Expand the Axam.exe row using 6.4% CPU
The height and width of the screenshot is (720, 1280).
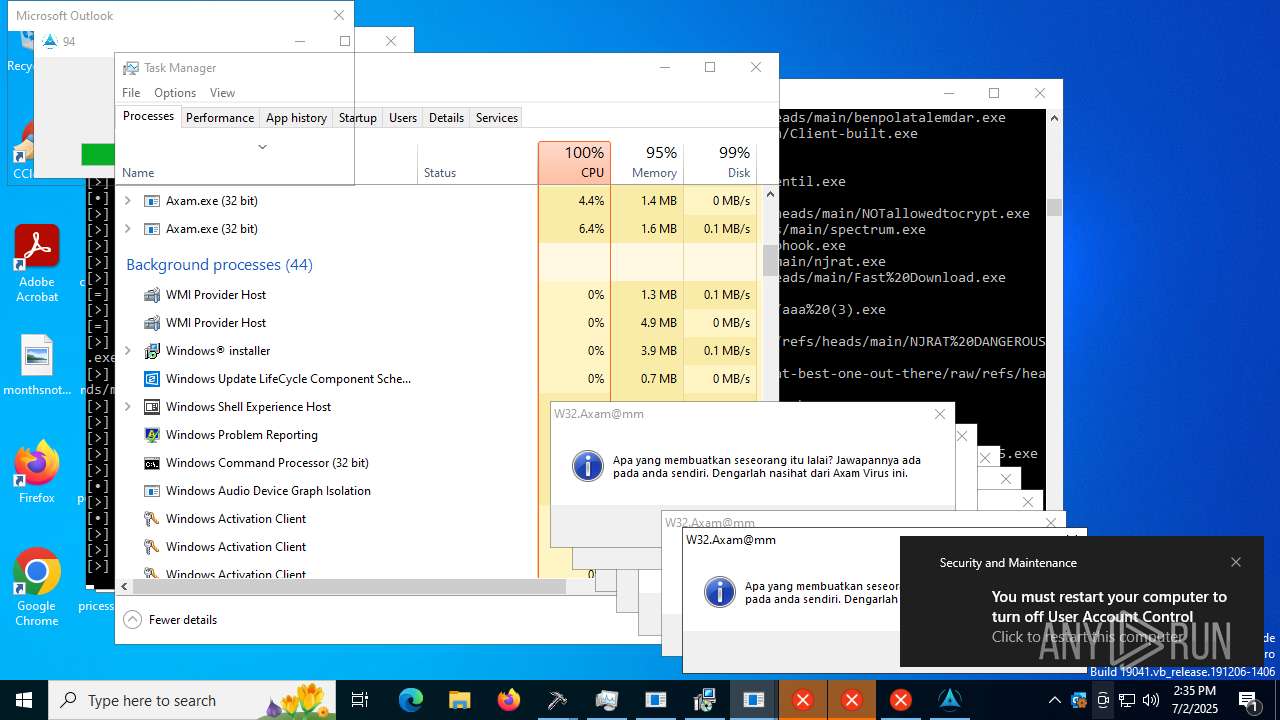click(x=127, y=229)
